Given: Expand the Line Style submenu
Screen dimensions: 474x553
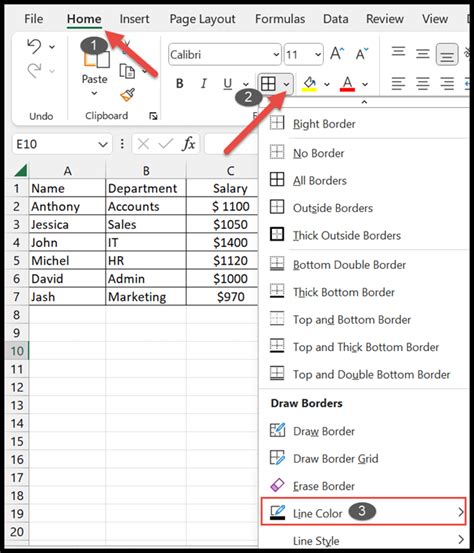Looking at the screenshot, I should tap(363, 540).
